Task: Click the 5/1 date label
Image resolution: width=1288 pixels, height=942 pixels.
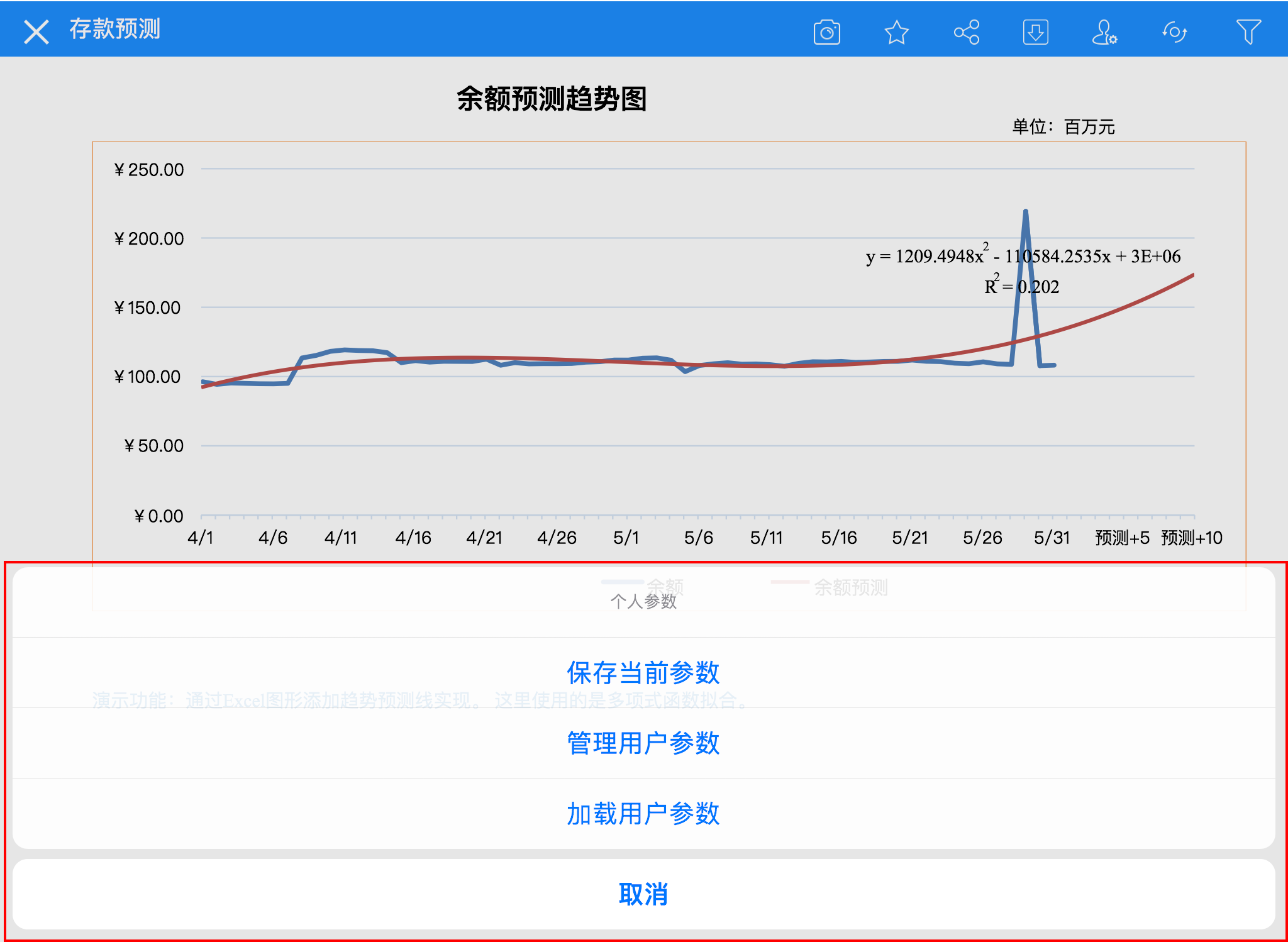Action: pos(626,538)
